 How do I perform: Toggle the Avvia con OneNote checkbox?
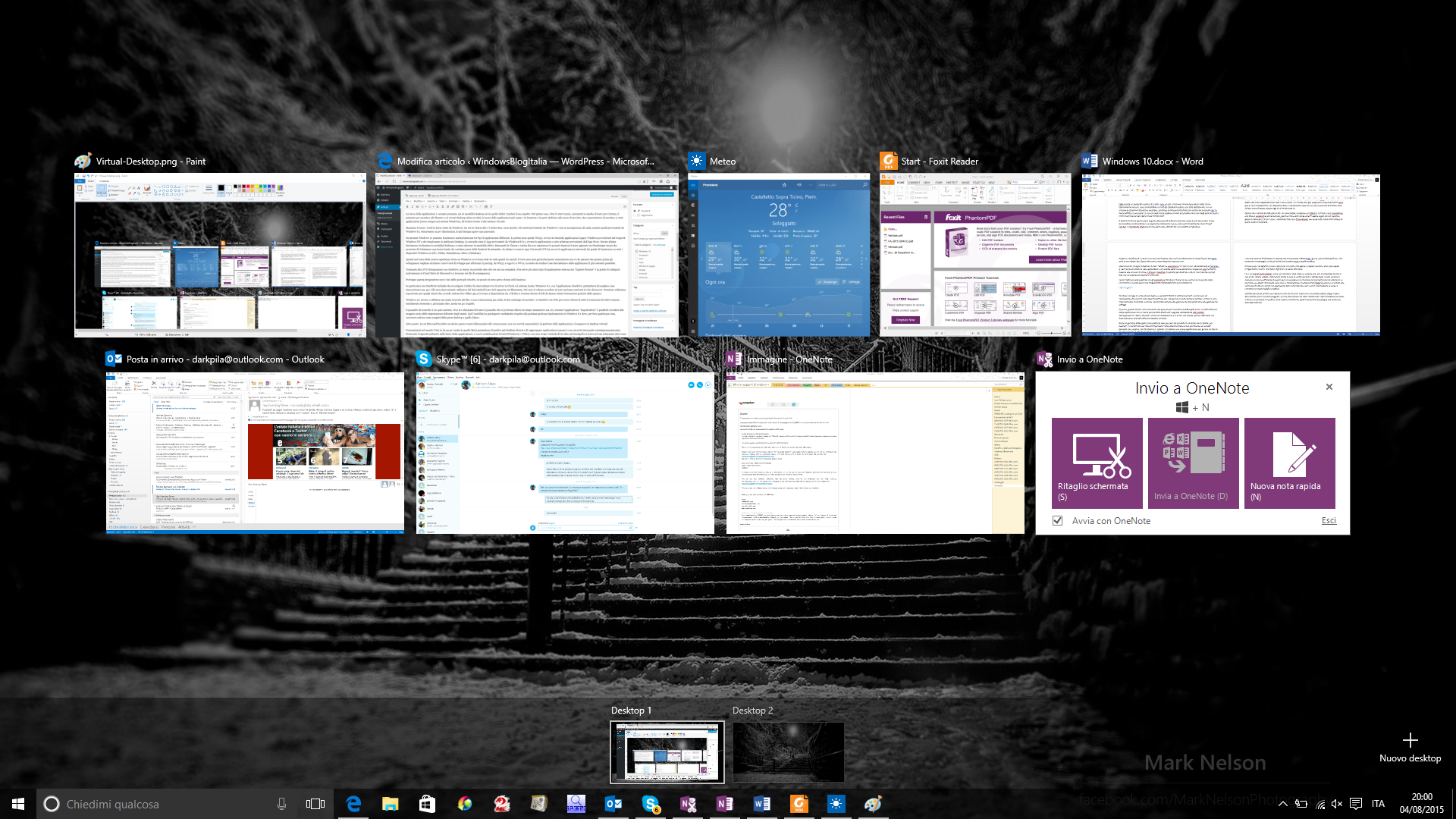(1057, 520)
